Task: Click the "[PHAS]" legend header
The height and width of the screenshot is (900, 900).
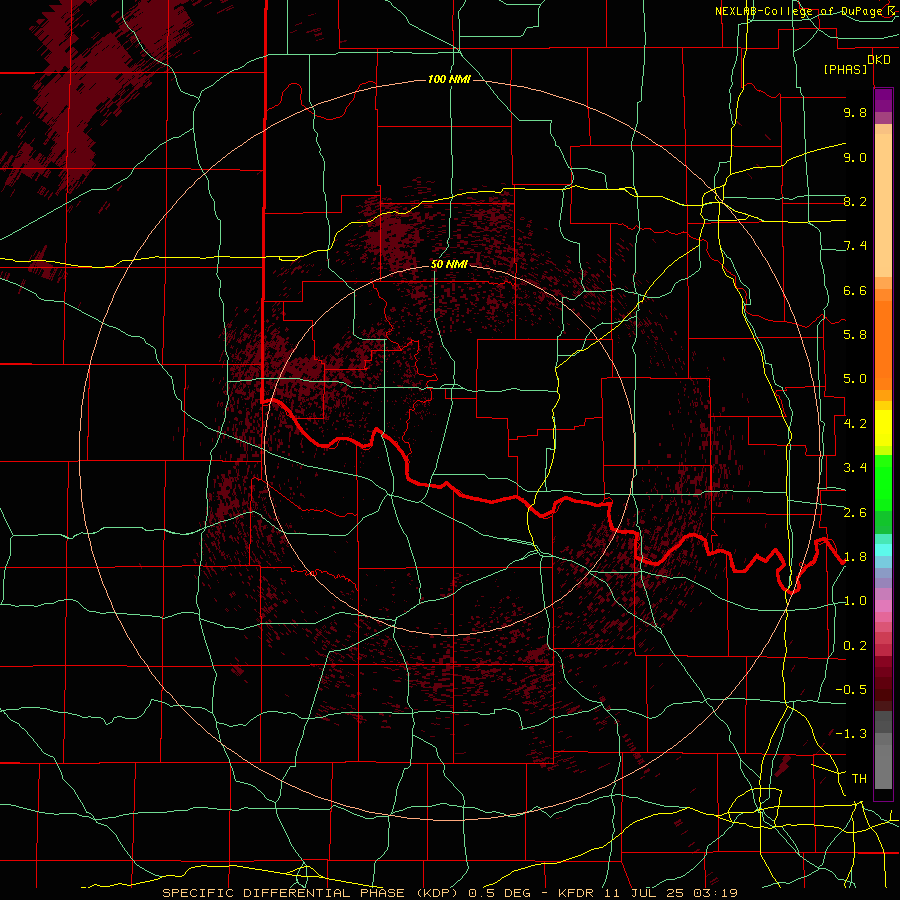Action: pos(845,69)
